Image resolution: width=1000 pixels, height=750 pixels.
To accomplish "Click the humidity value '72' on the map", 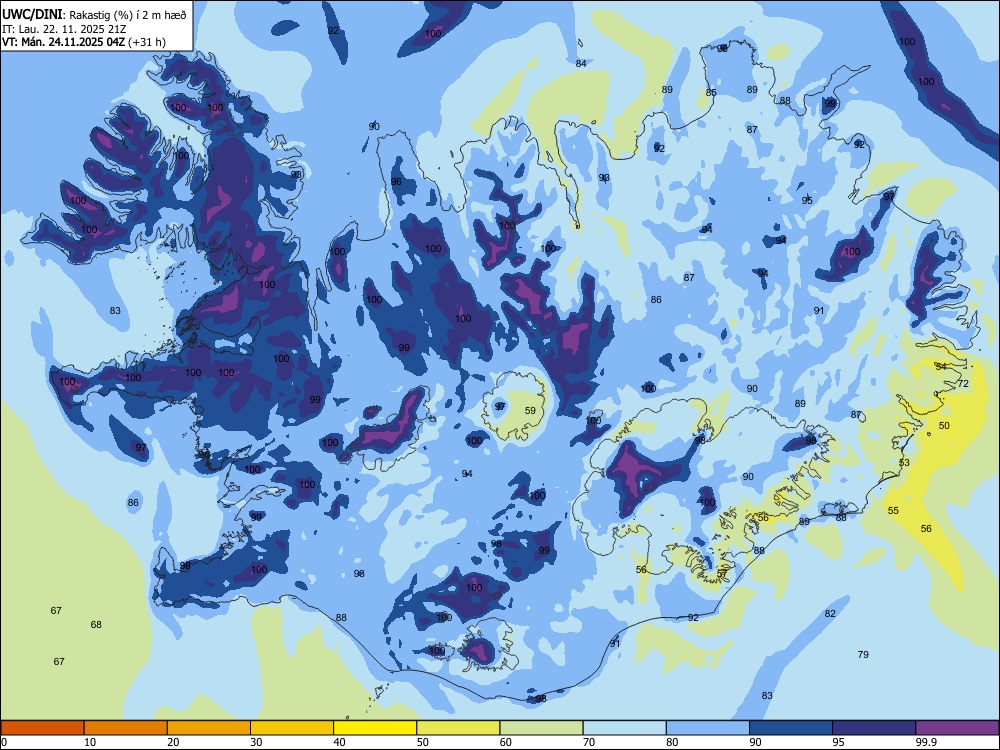I will (963, 384).
